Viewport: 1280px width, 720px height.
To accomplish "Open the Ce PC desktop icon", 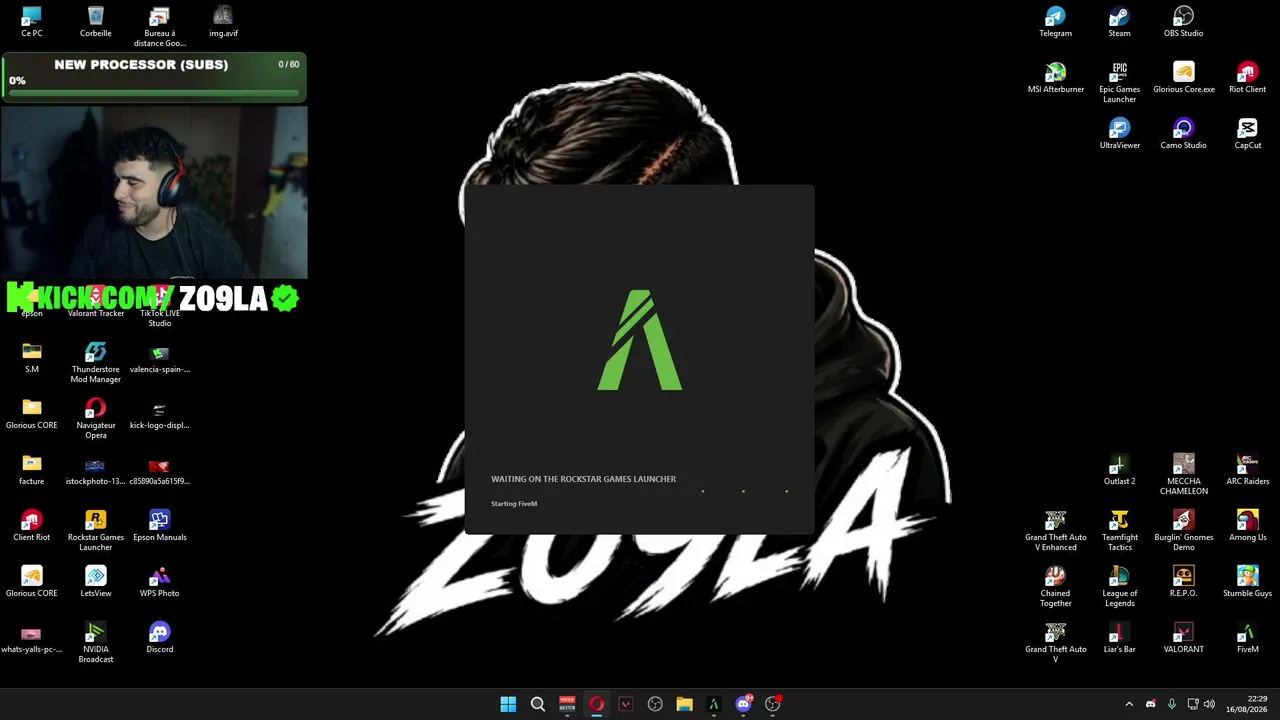I will tap(32, 22).
